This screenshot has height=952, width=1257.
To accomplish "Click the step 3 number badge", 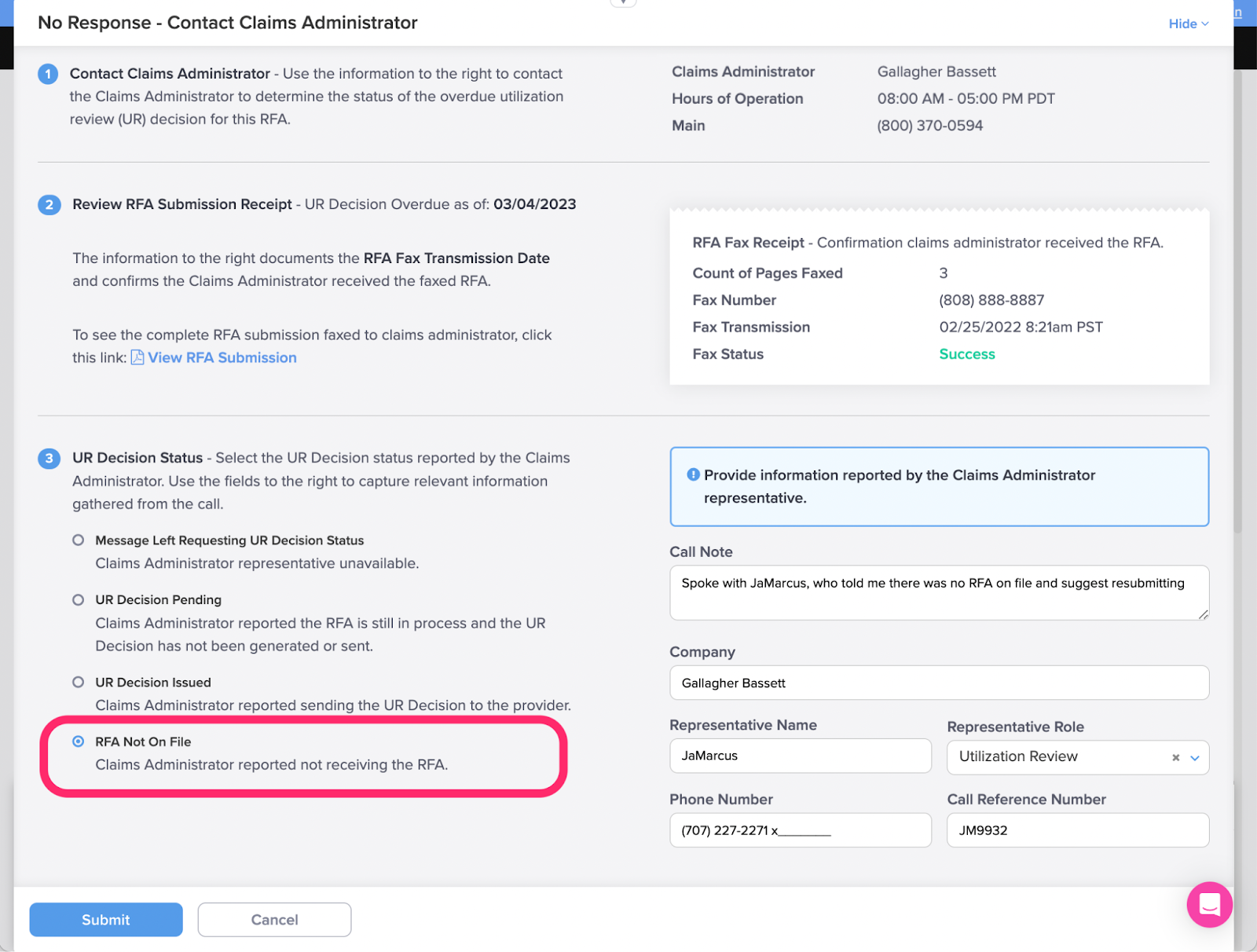I will [49, 459].
